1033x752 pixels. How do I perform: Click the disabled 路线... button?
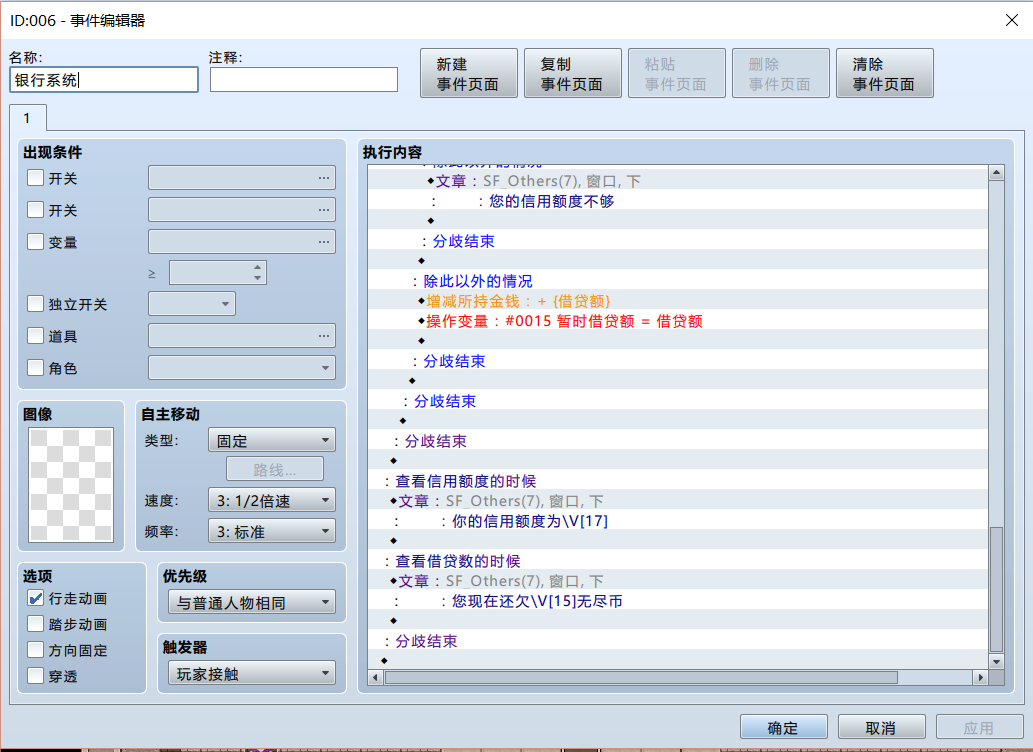(x=275, y=469)
